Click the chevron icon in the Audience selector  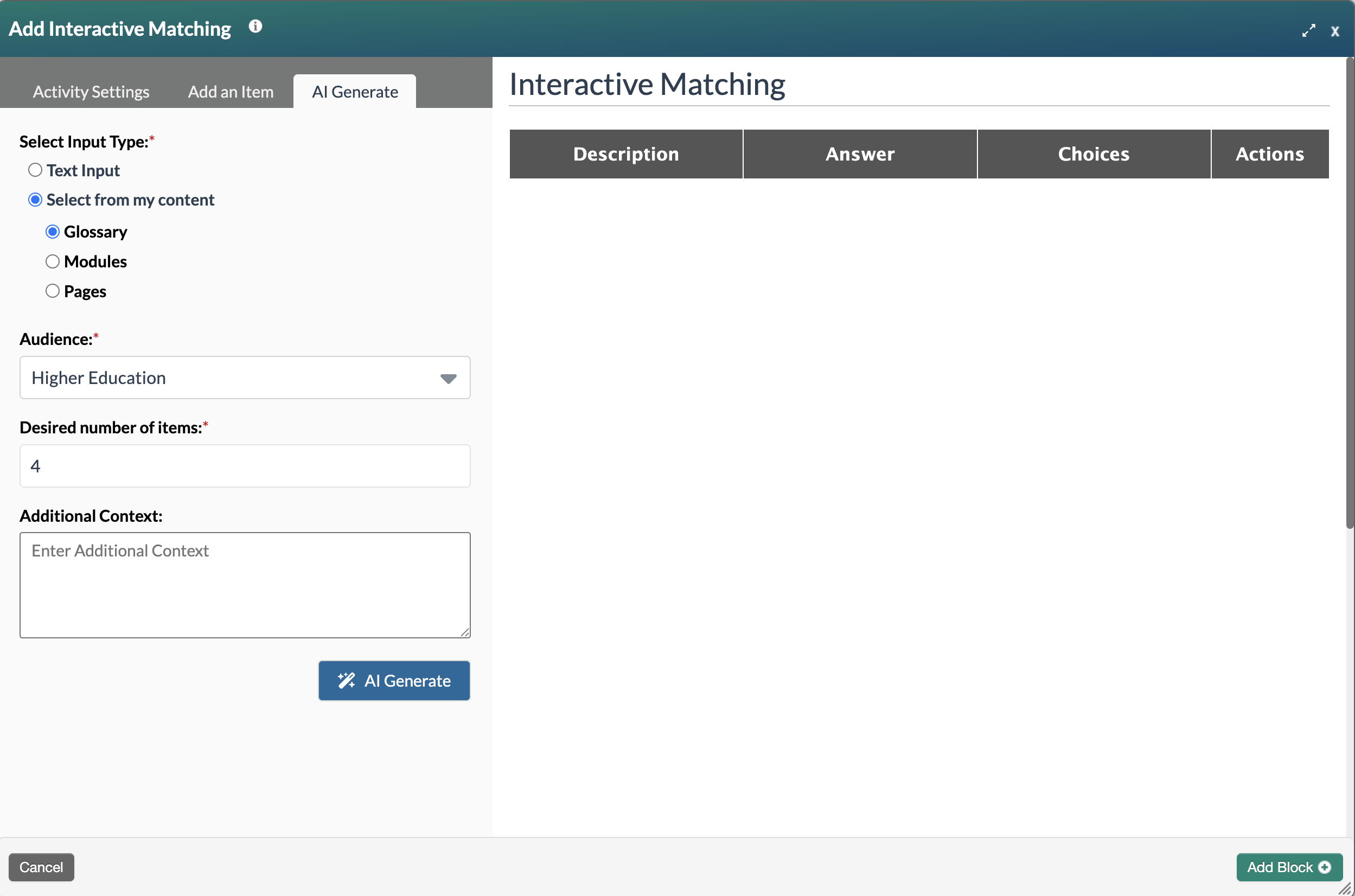[x=449, y=377]
